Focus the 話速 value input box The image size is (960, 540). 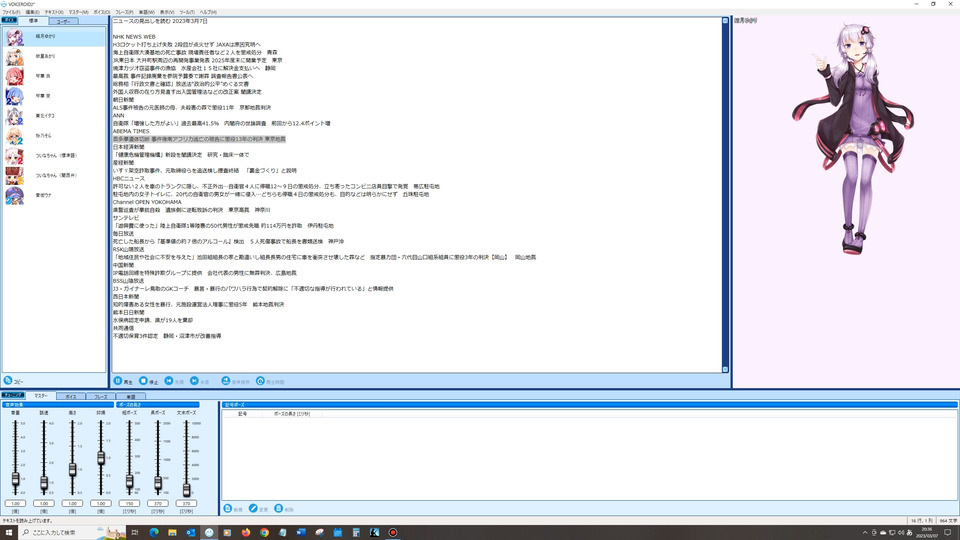tap(44, 503)
